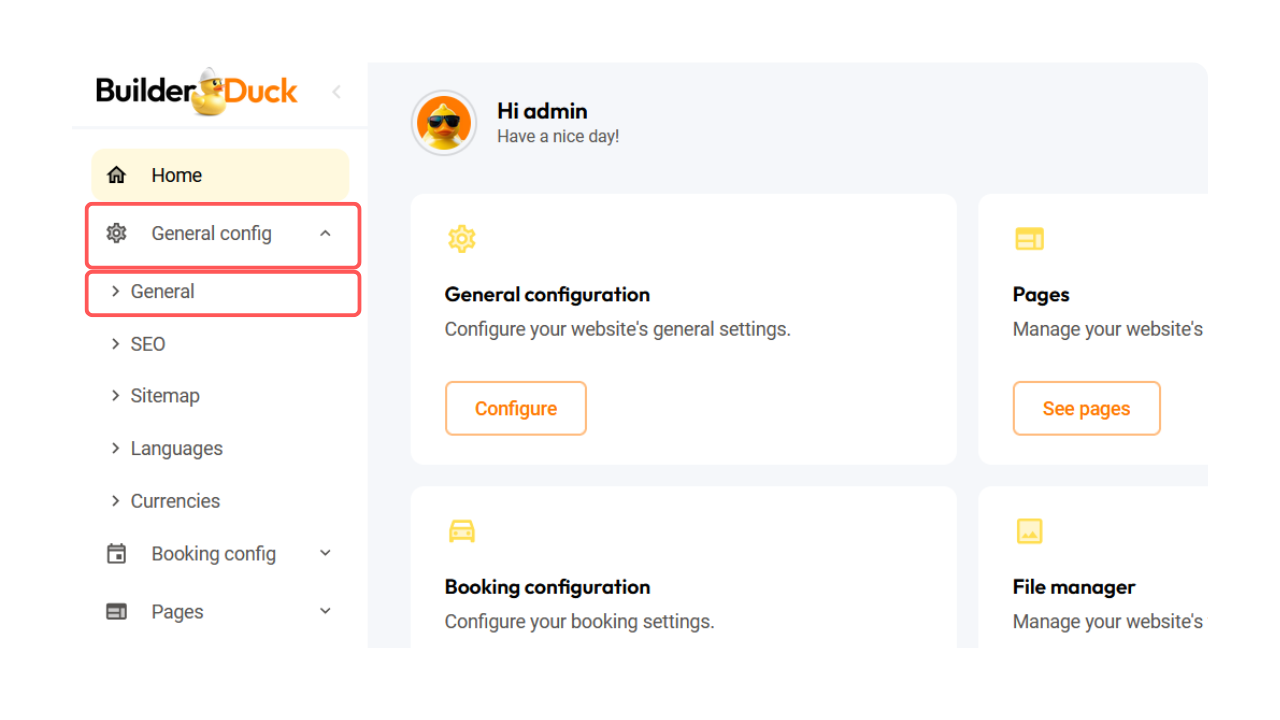Screen dimensions: 1280x720
Task: Click the Pages layout icon in sidebar
Action: (117, 612)
